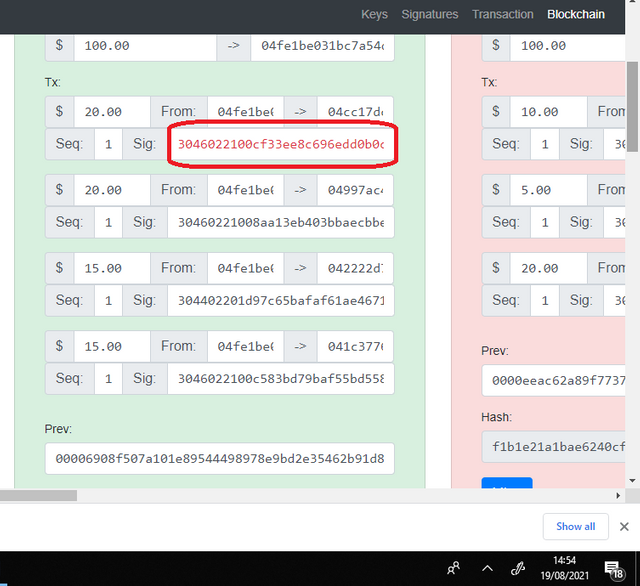Click Show all downloads button
The image size is (640, 586).
tap(576, 526)
